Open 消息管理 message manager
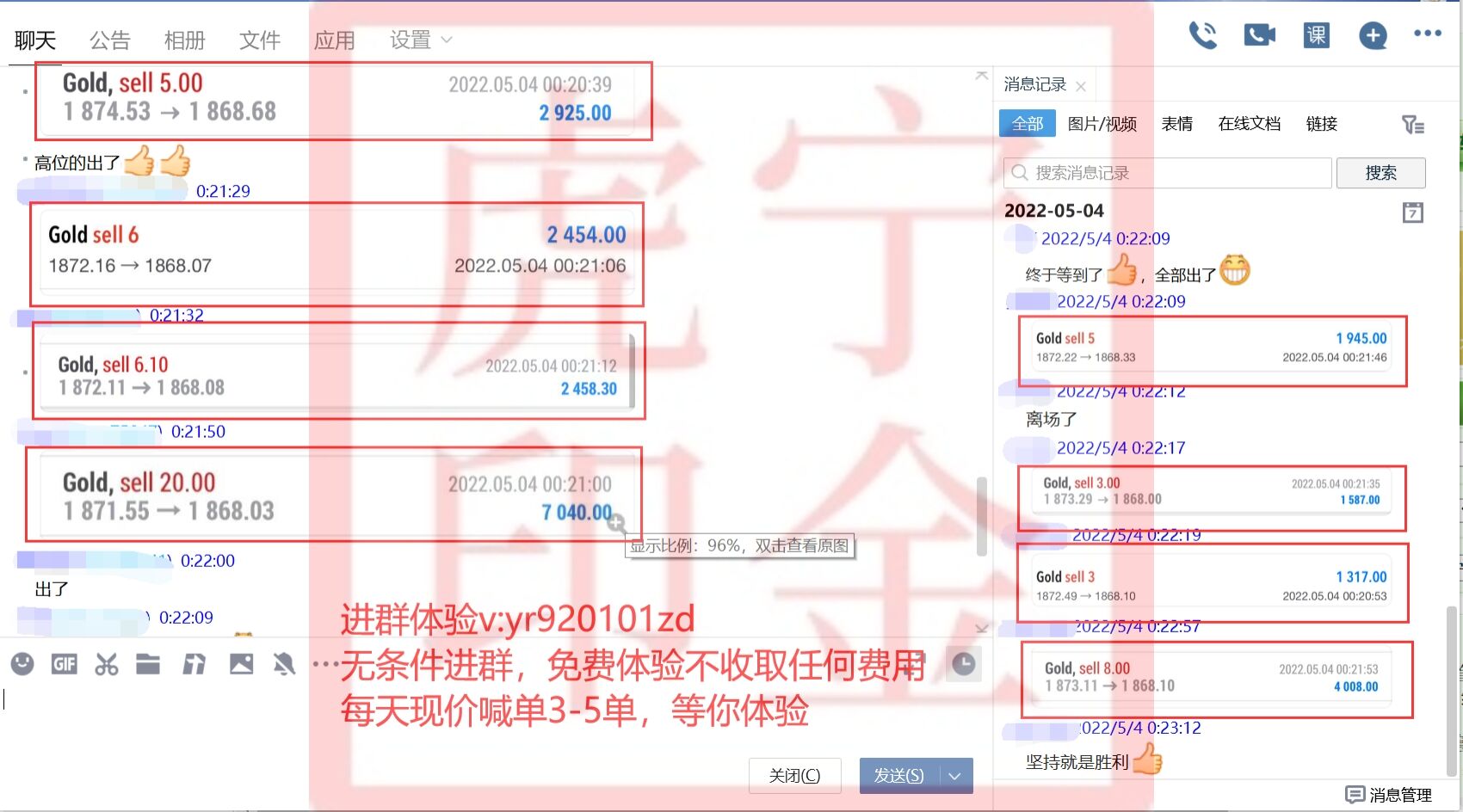Screen dimensions: 1463x812 pos(1389,795)
